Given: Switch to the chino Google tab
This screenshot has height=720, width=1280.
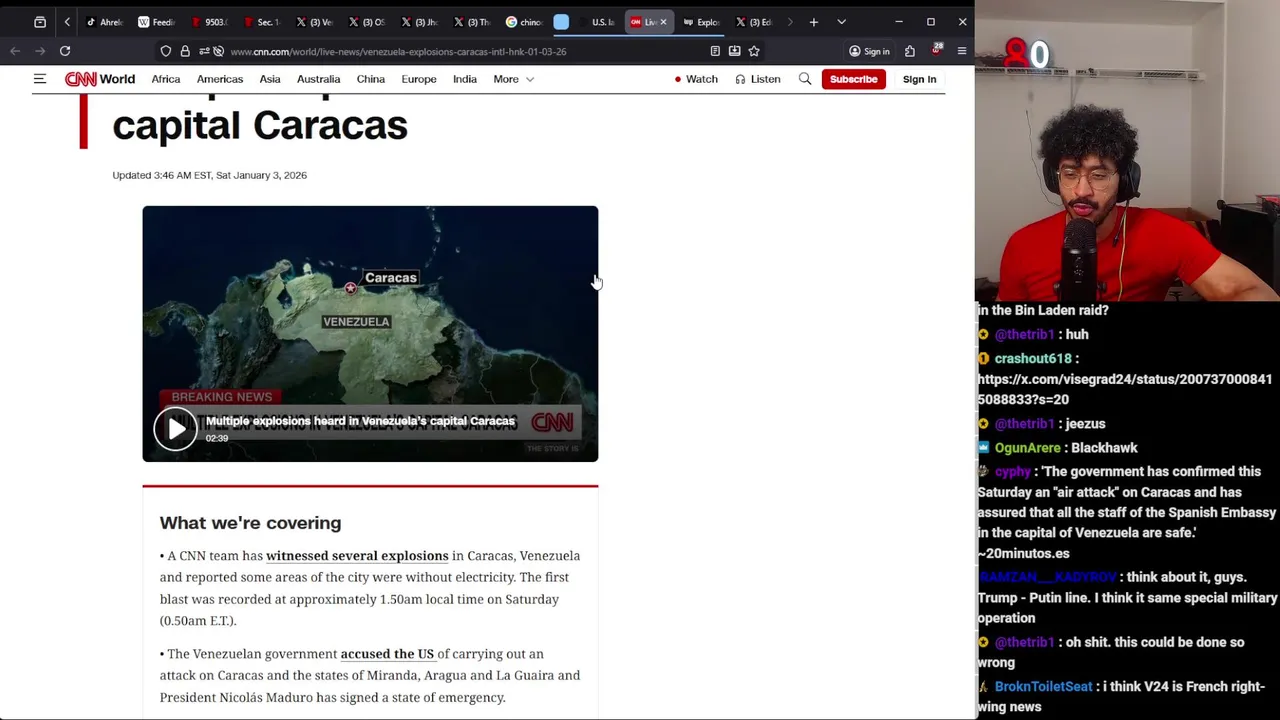Looking at the screenshot, I should pyautogui.click(x=525, y=22).
